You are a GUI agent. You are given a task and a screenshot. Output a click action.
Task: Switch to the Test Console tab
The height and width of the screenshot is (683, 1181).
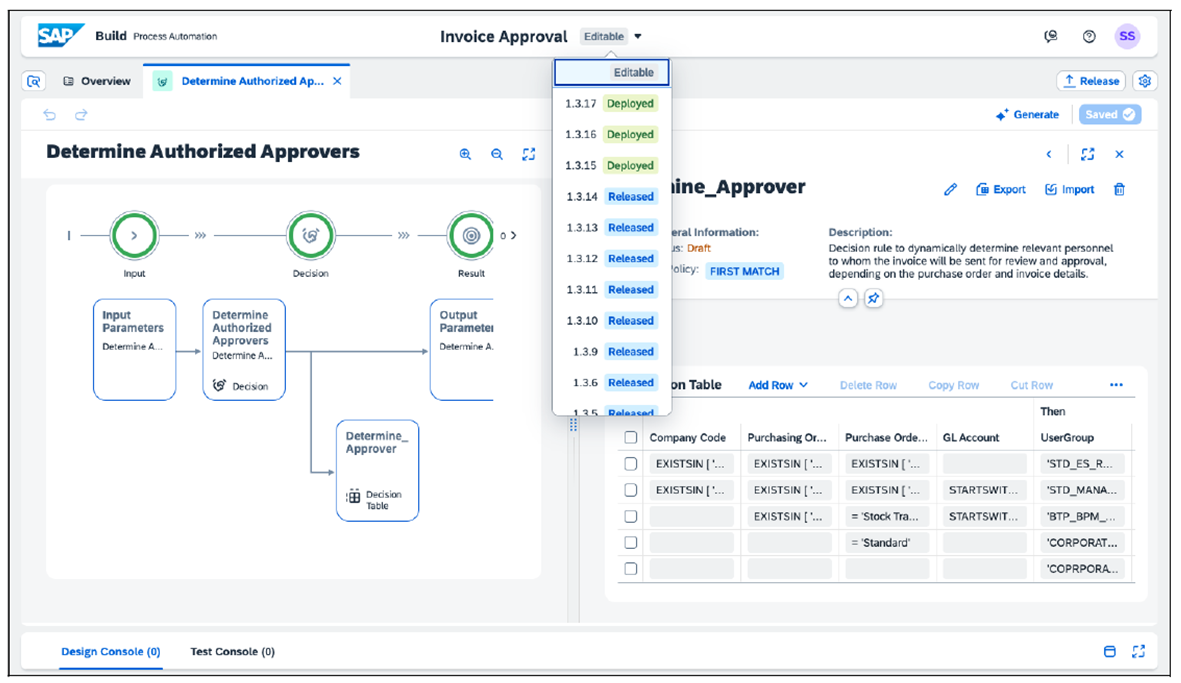pyautogui.click(x=232, y=652)
